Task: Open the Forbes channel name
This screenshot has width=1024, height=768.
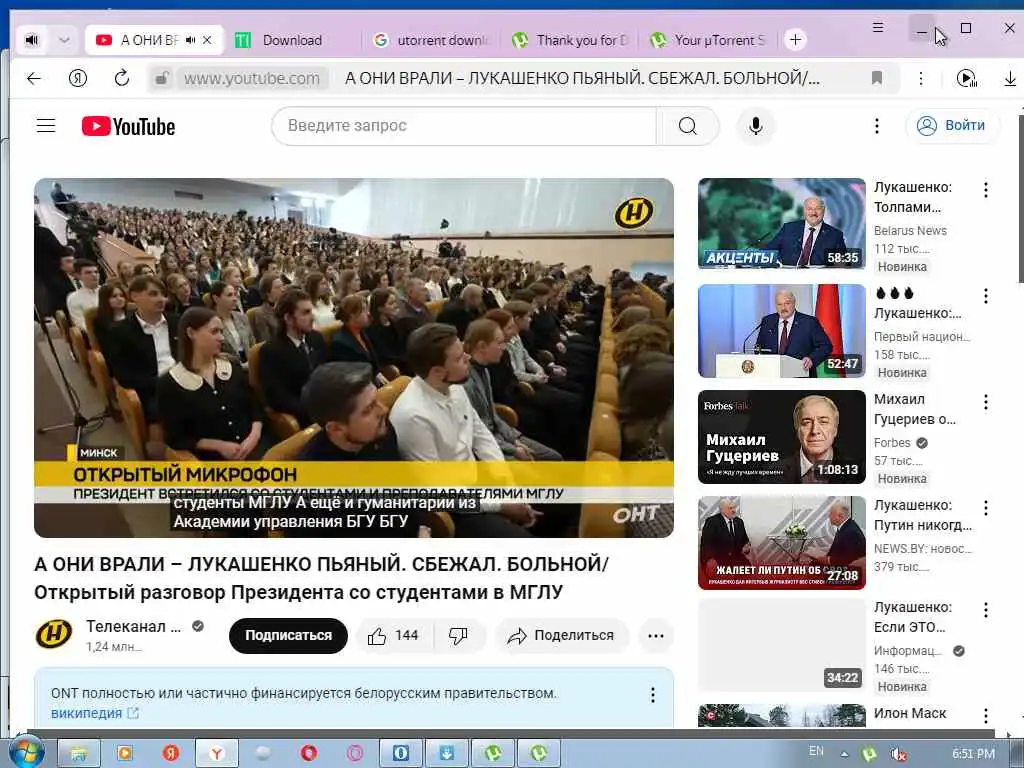Action: [892, 443]
